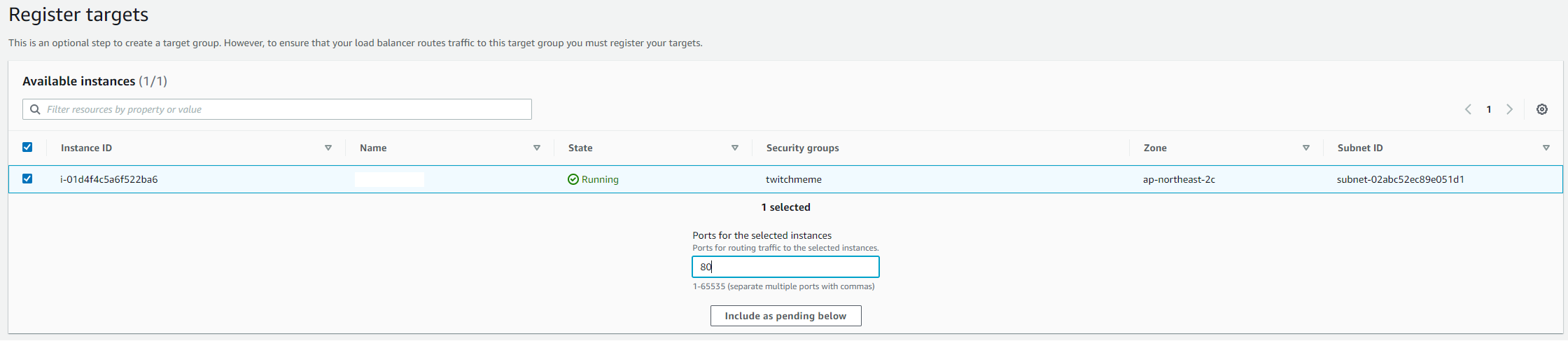Viewport: 1568px width, 341px height.
Task: Toggle the select-all instances checkbox
Action: point(27,147)
